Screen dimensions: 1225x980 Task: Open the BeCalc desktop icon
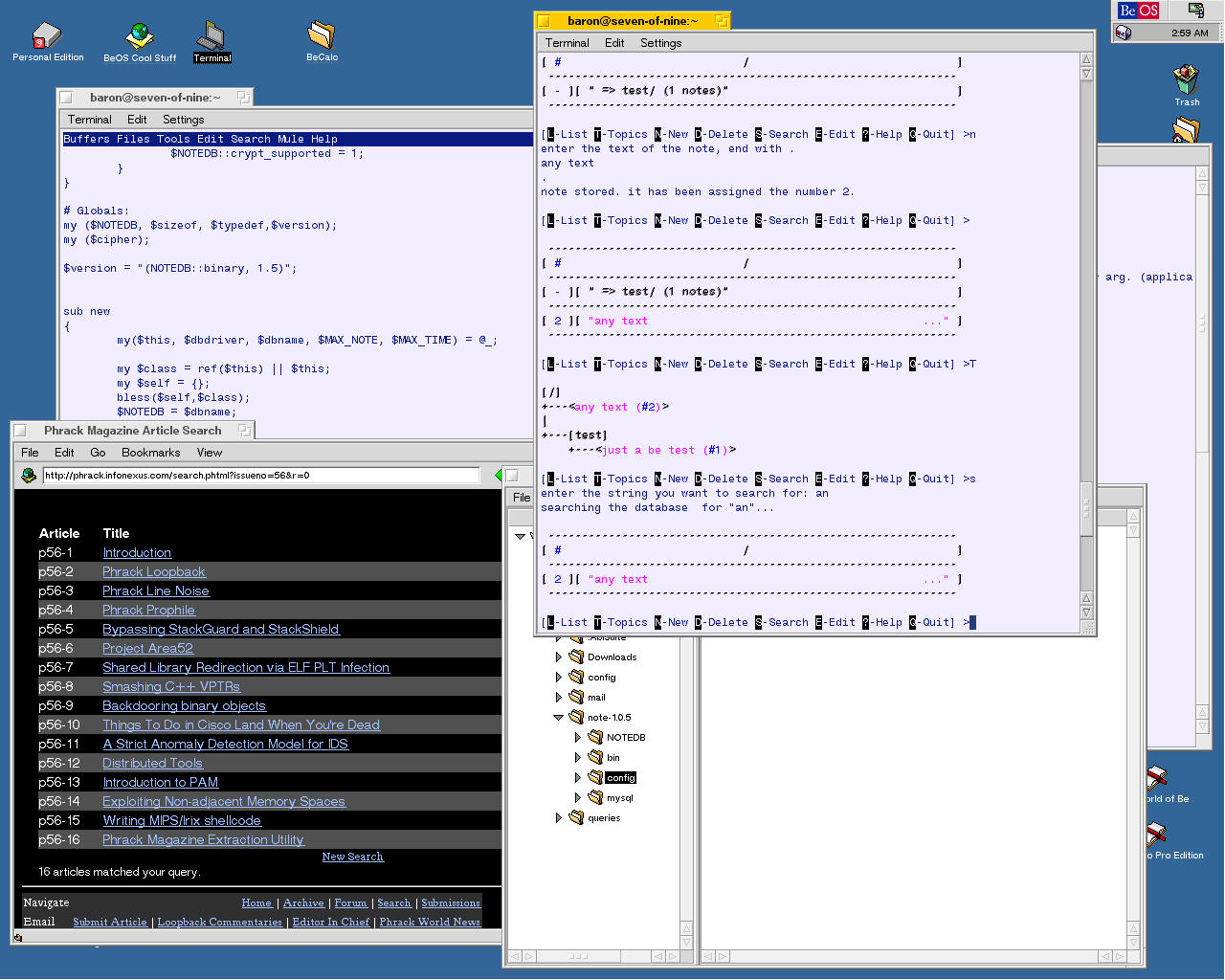point(321,36)
